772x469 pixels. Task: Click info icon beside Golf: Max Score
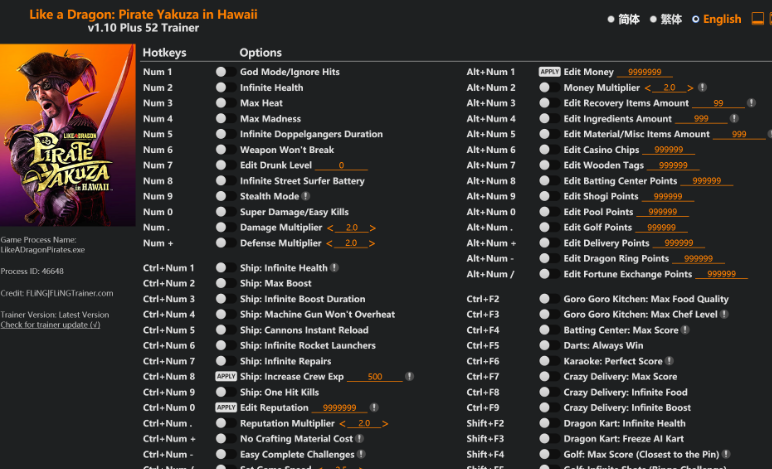pyautogui.click(x=726, y=454)
